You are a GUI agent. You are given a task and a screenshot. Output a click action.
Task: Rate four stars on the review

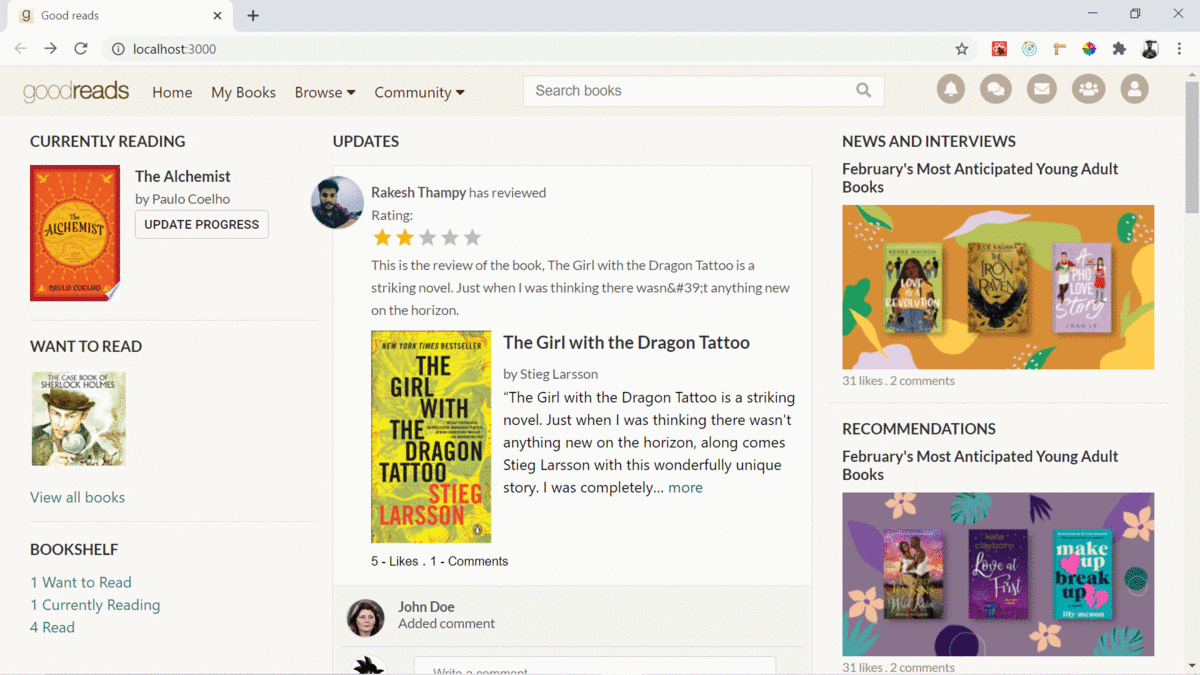click(x=450, y=237)
